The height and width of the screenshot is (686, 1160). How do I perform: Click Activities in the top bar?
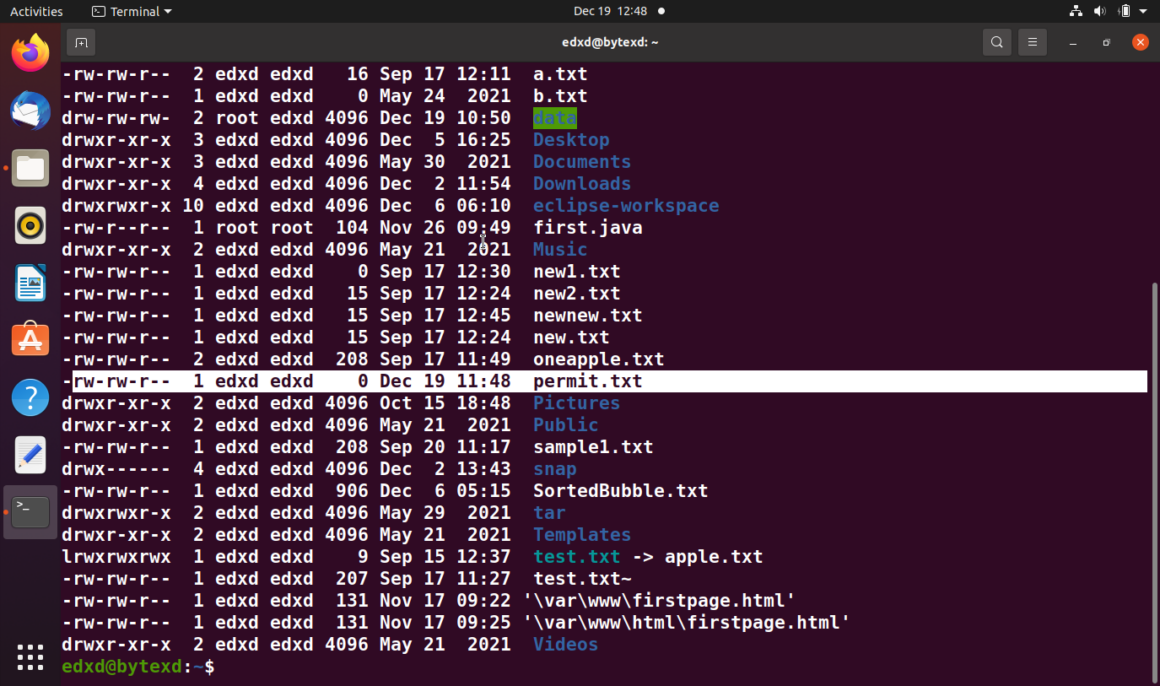click(x=36, y=11)
